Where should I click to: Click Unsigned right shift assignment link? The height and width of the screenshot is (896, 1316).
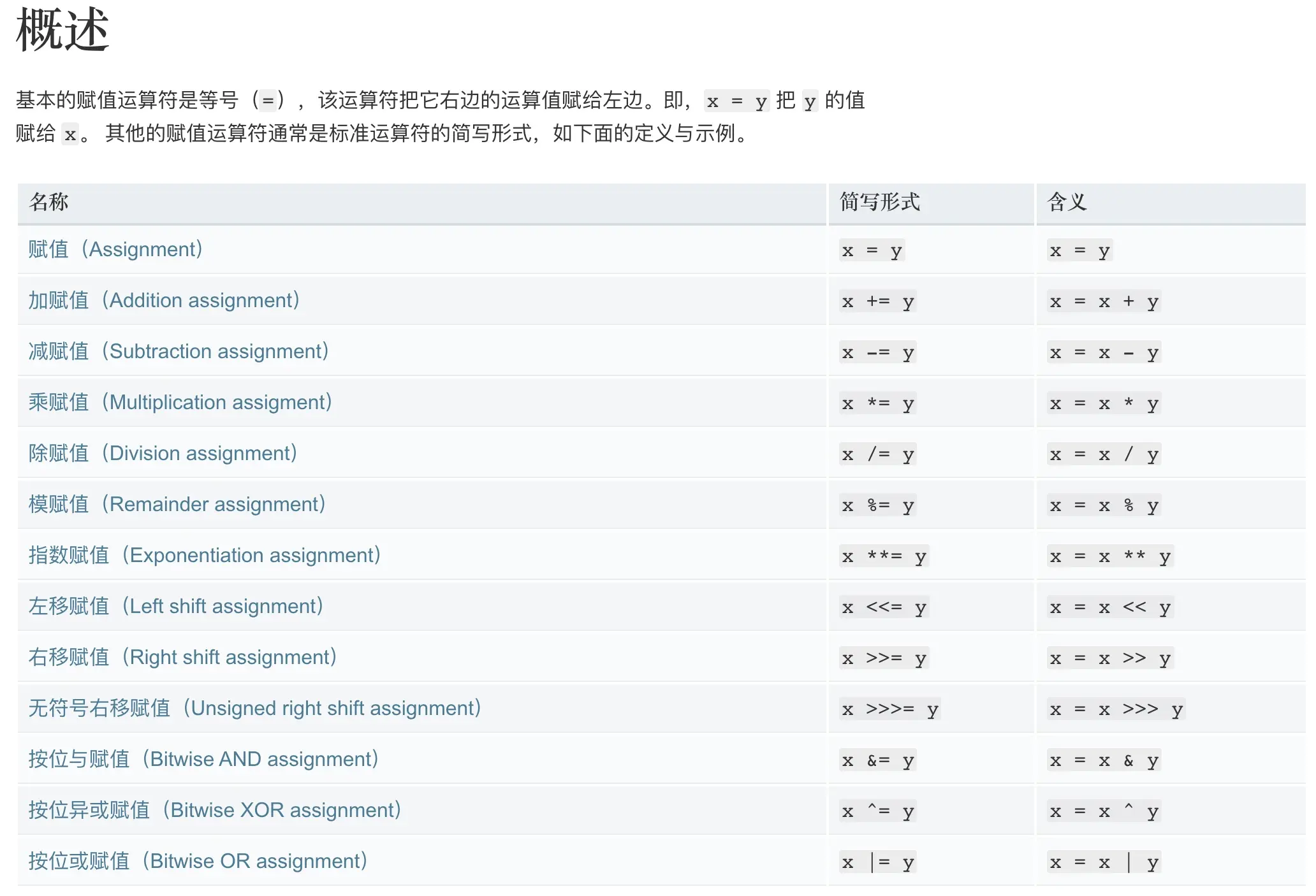(x=255, y=708)
